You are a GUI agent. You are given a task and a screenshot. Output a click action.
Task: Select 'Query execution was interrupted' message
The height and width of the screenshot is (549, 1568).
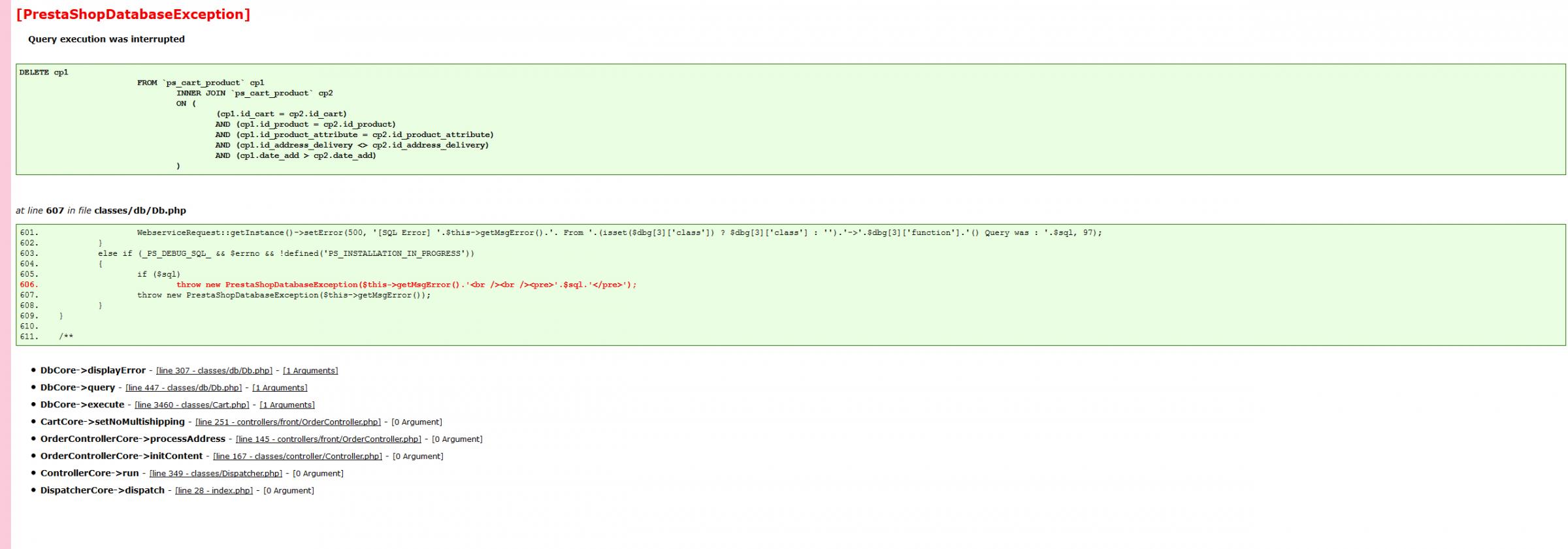[x=106, y=39]
